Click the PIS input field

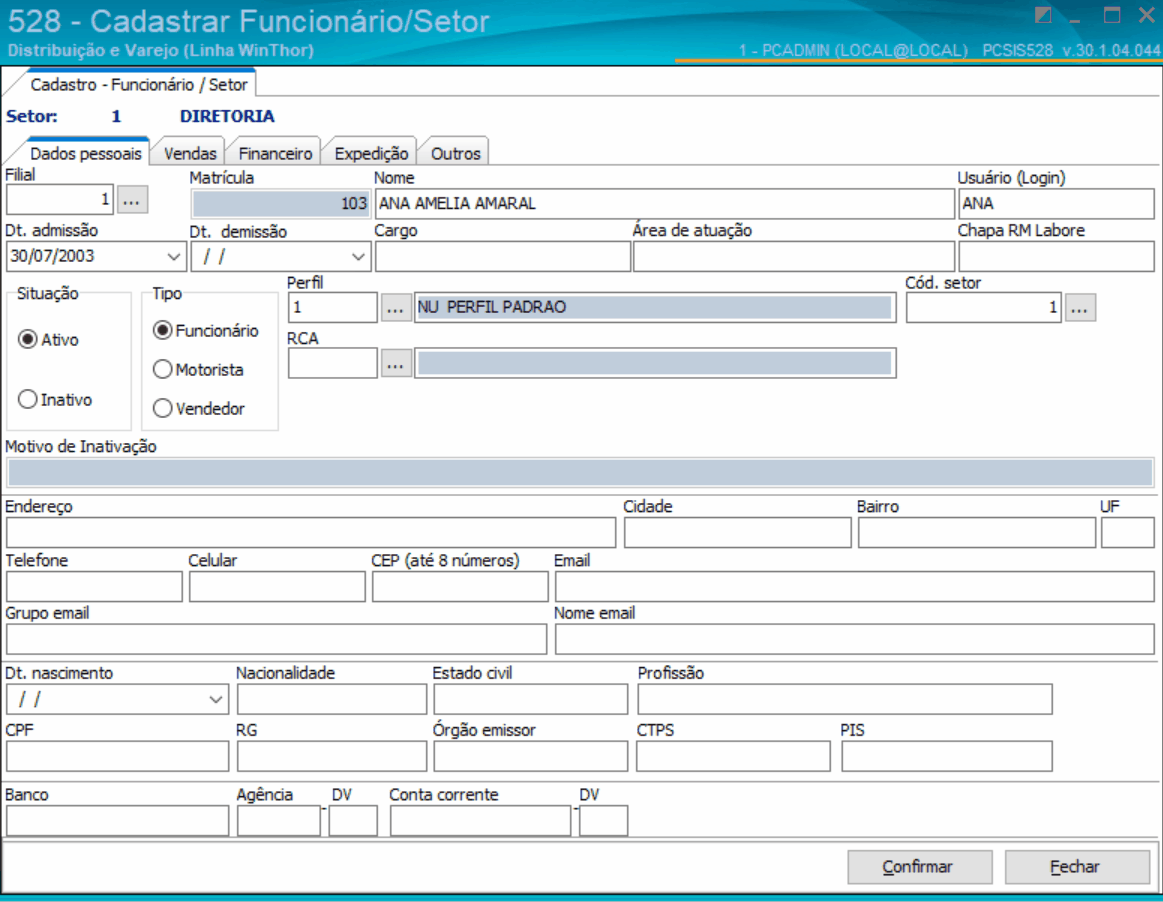946,757
